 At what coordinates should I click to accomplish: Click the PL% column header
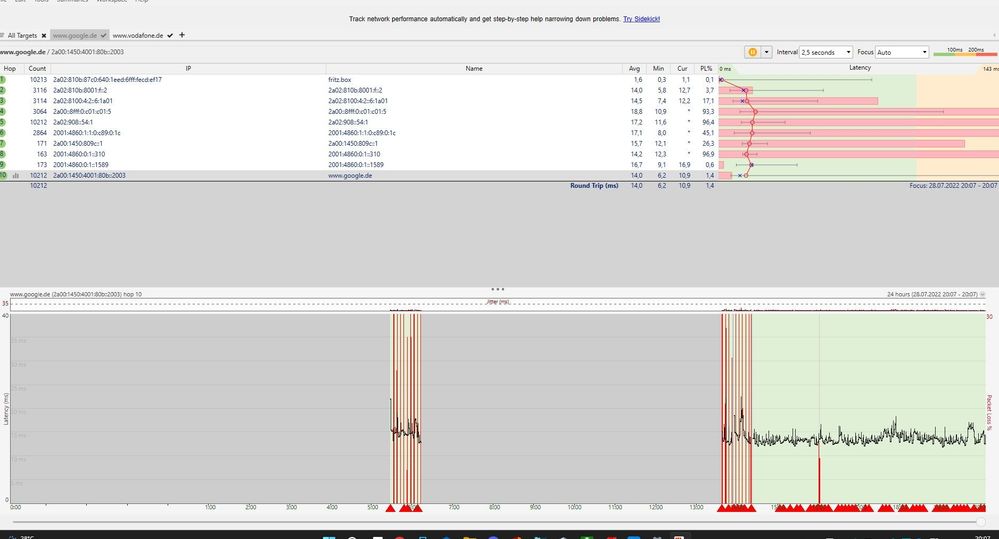(x=706, y=68)
